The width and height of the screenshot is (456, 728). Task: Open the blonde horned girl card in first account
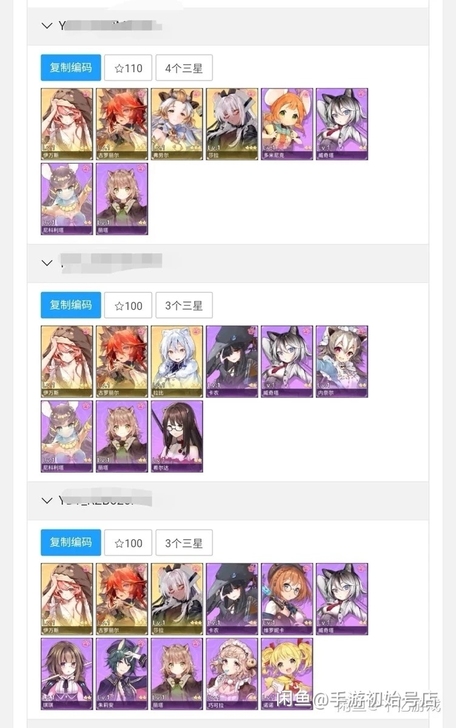(177, 124)
